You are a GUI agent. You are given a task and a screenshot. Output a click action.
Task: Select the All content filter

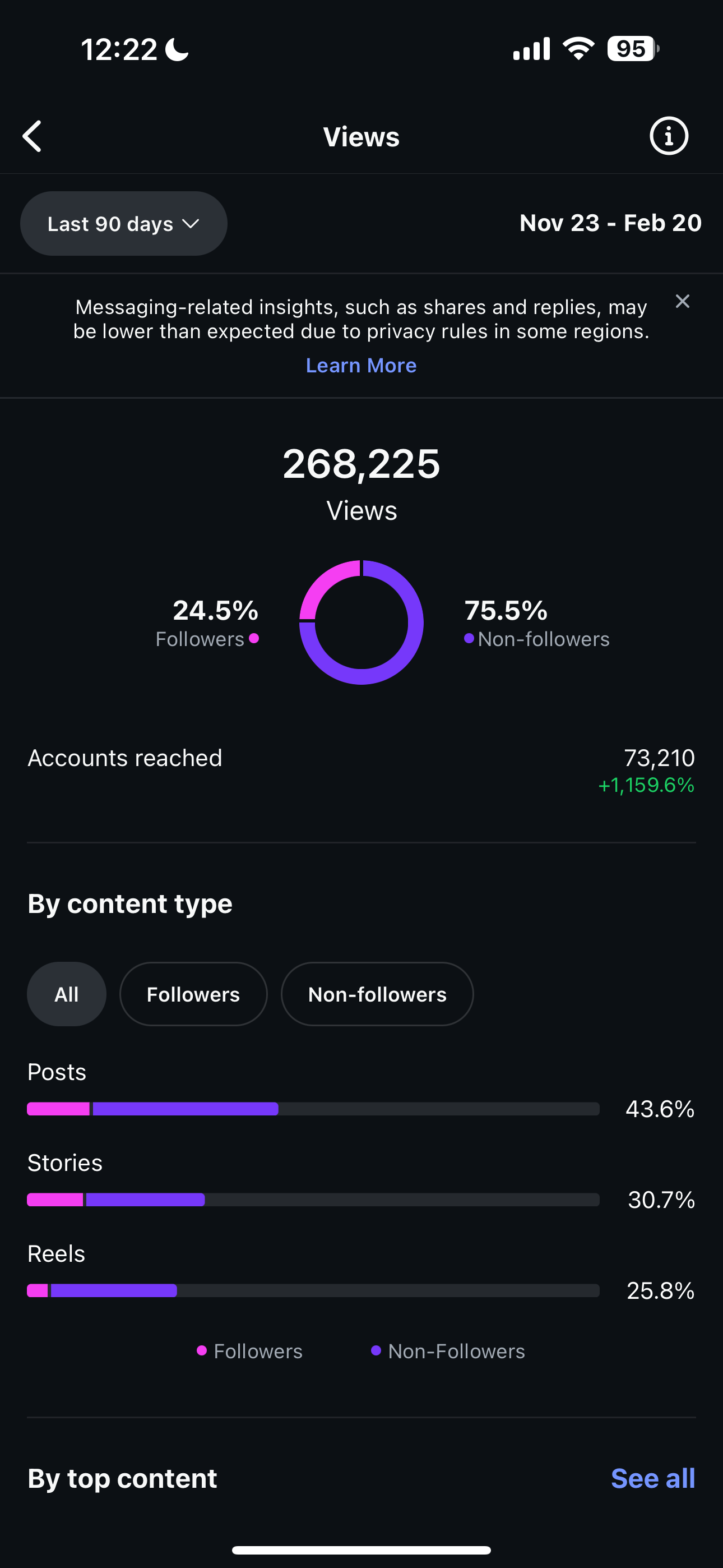point(66,994)
